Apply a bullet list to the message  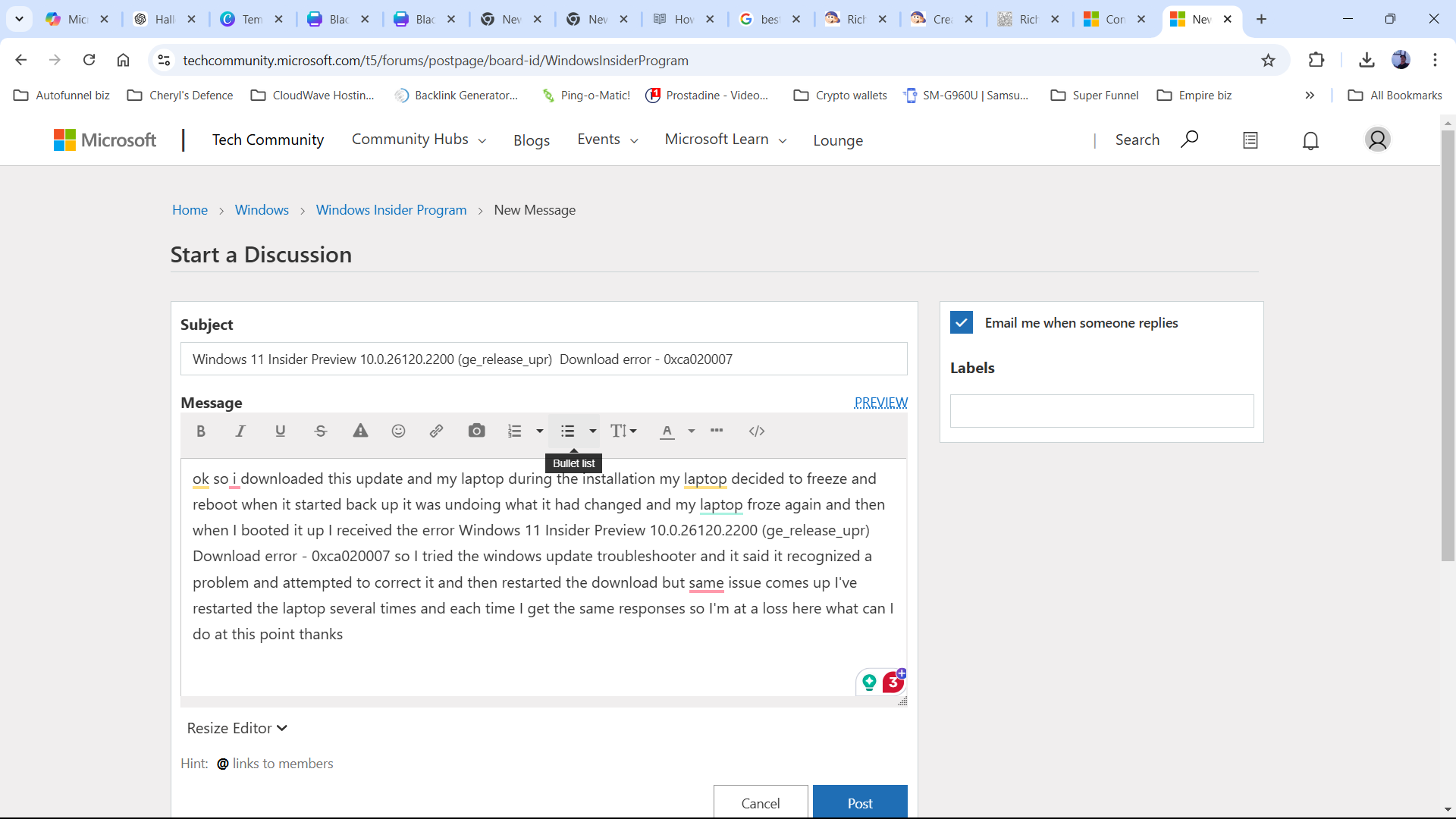coord(567,431)
